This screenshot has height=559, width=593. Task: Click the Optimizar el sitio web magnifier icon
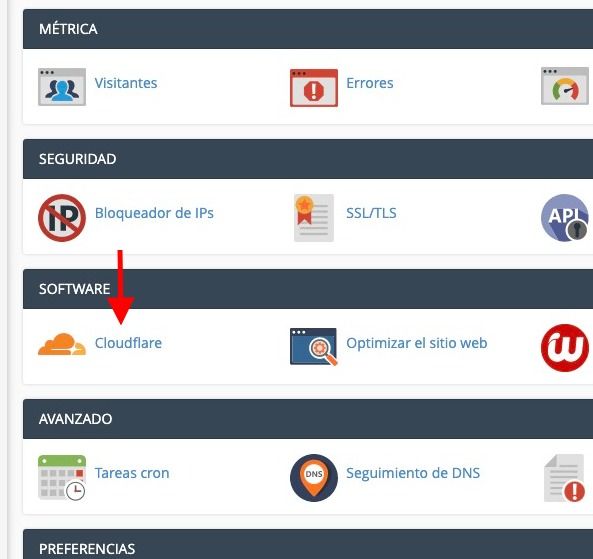coord(314,346)
